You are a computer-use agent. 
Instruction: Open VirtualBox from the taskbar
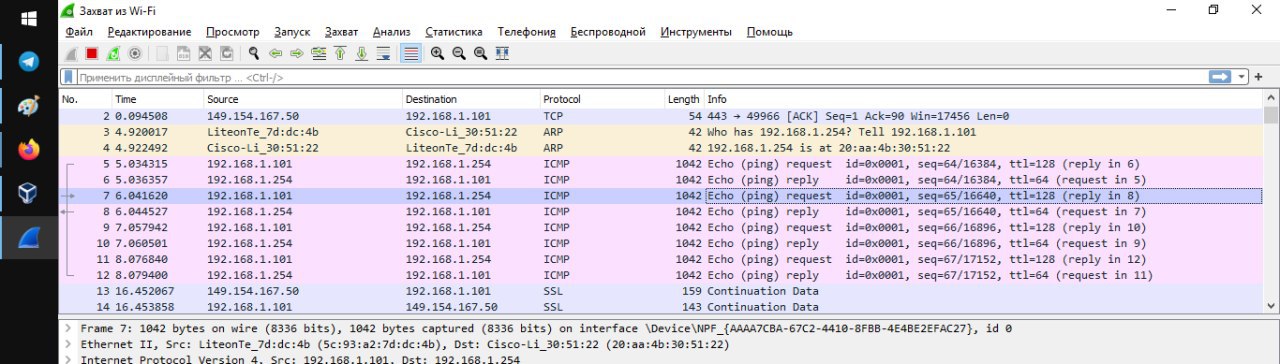[x=28, y=193]
